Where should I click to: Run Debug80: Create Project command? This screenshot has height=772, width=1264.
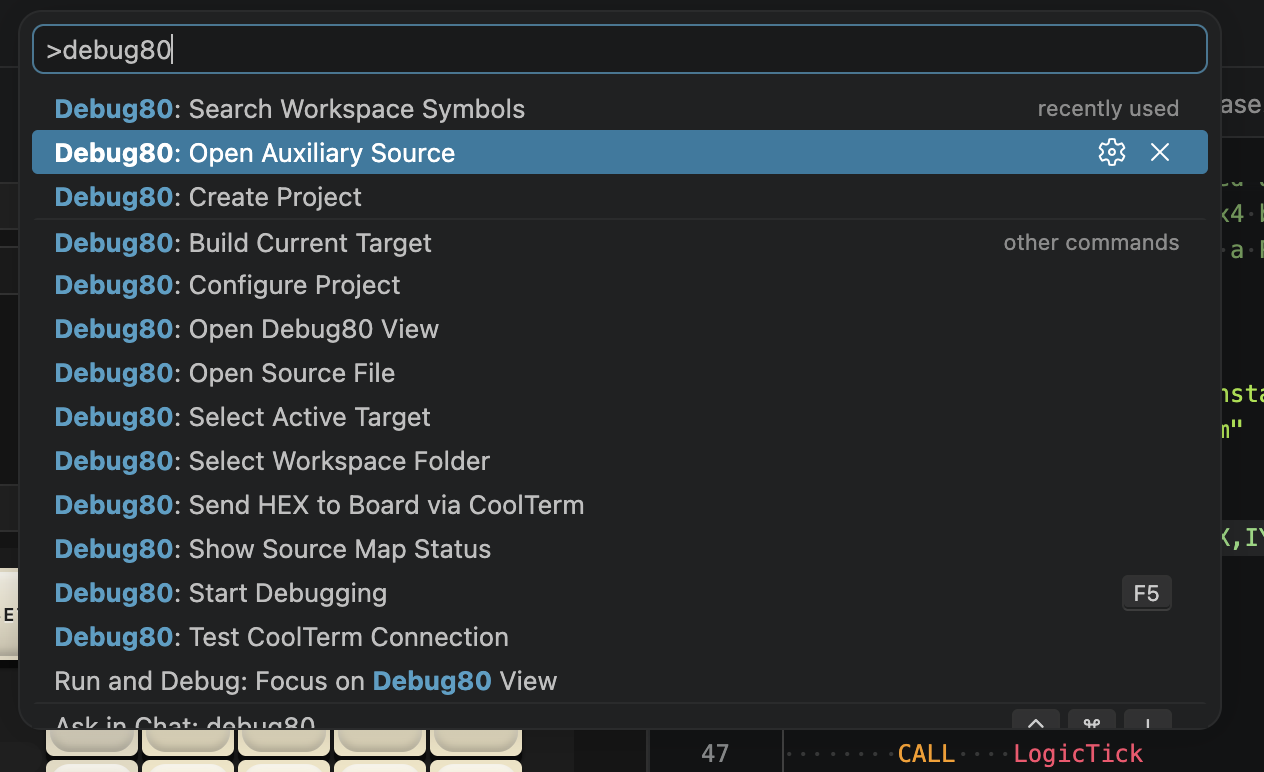tap(619, 197)
